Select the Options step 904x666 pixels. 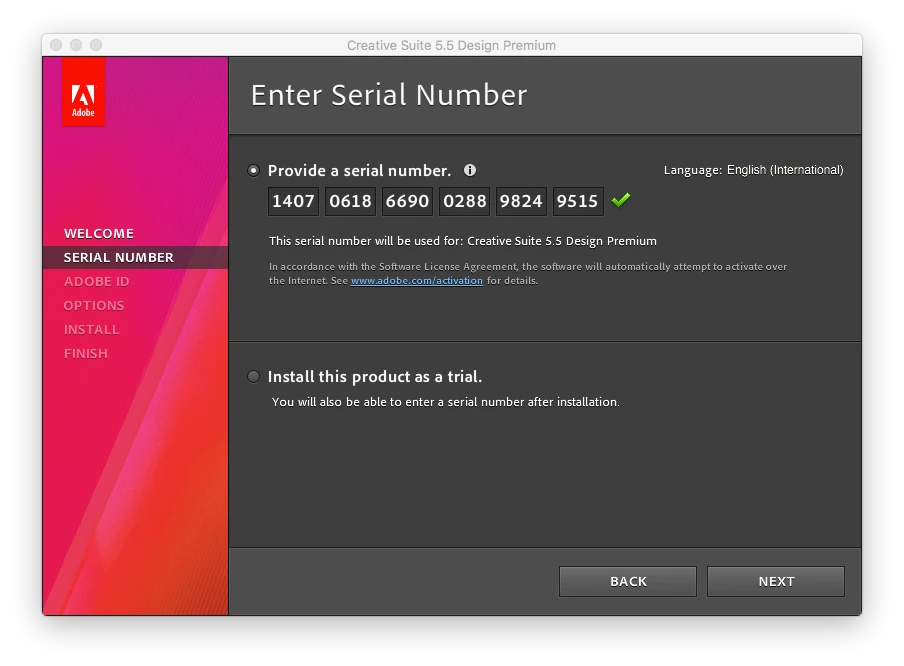(x=94, y=306)
